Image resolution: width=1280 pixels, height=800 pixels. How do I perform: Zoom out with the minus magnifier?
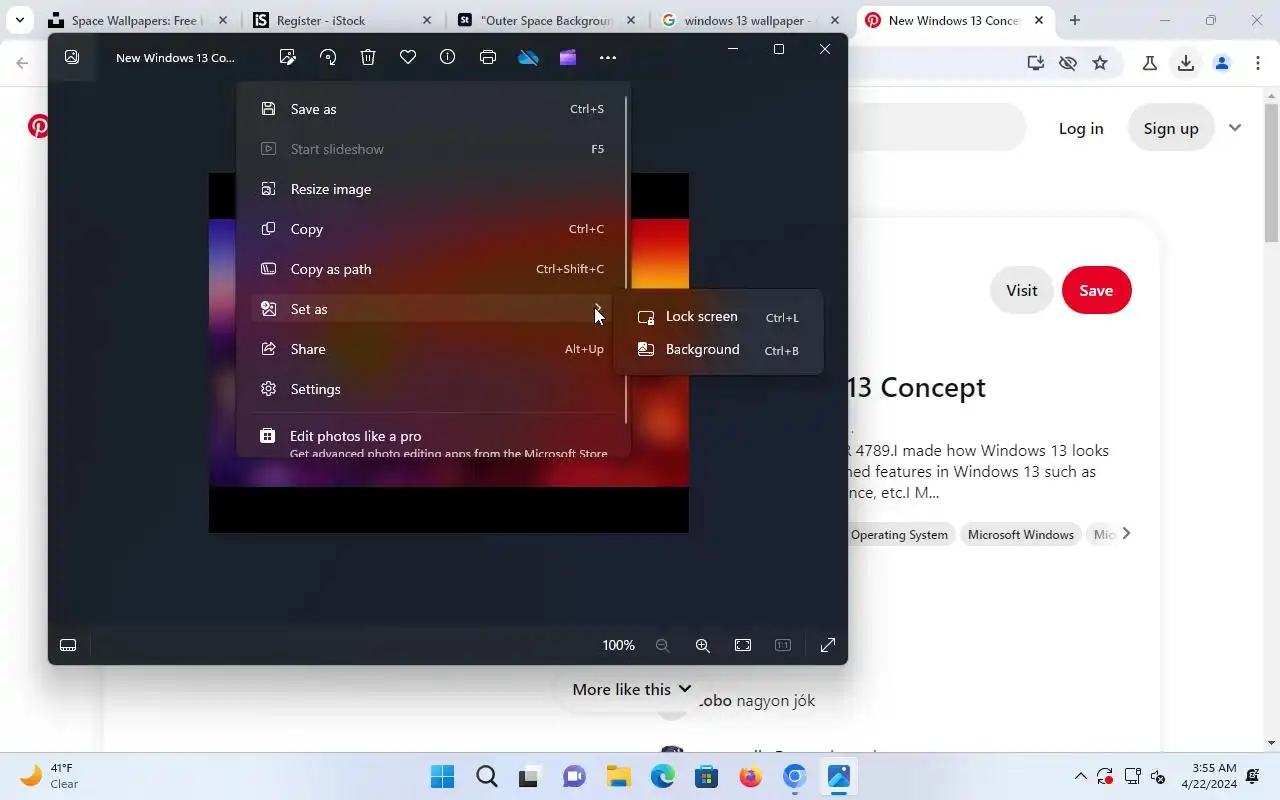tap(662, 646)
